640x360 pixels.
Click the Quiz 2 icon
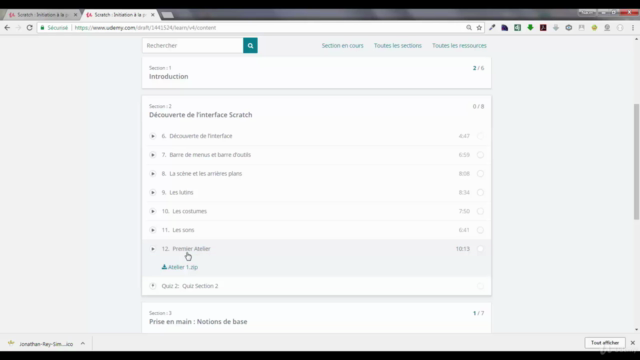pyautogui.click(x=153, y=286)
